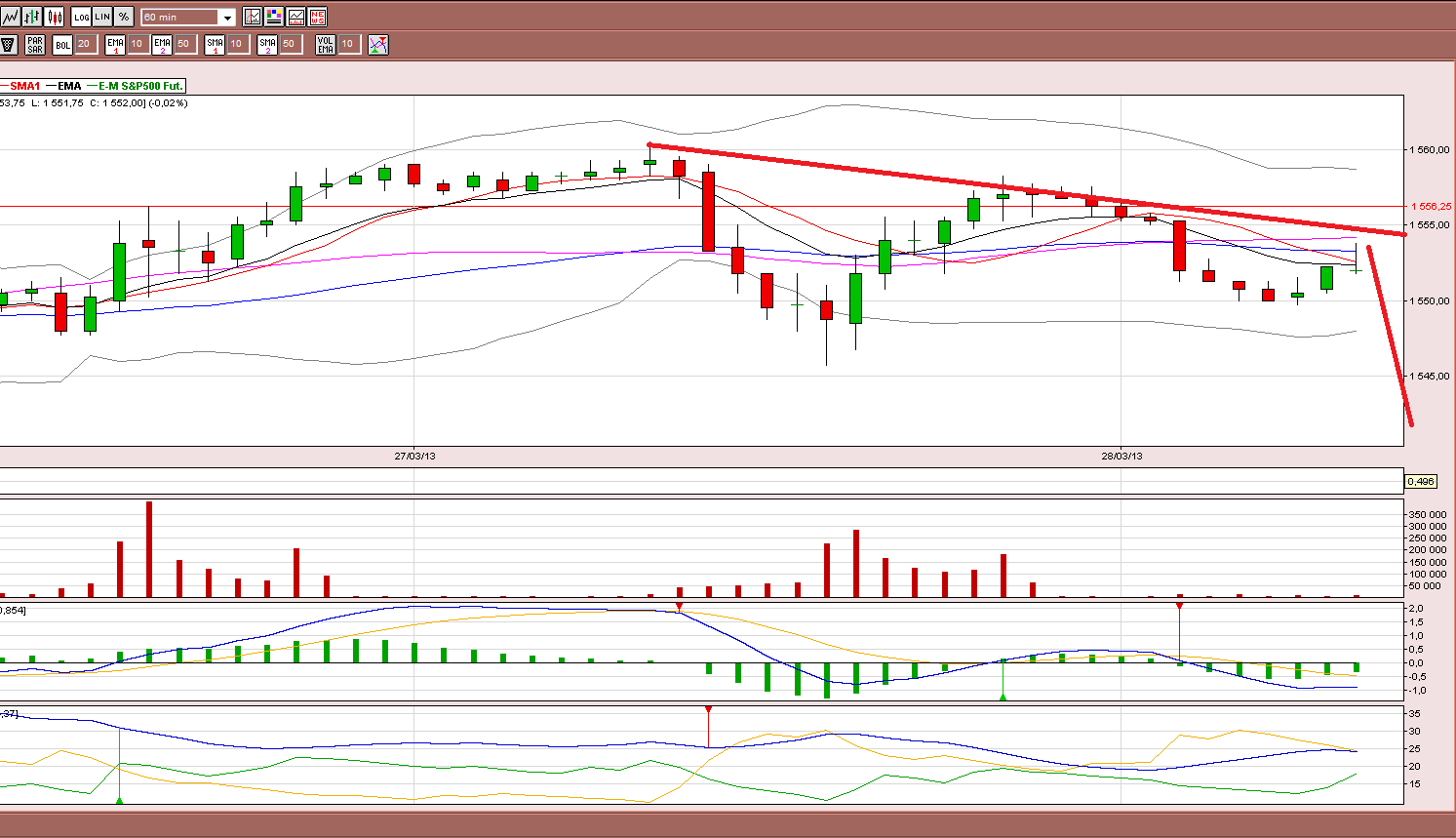Toggle the EMA 1 indicator
The image size is (1456, 838).
115,45
